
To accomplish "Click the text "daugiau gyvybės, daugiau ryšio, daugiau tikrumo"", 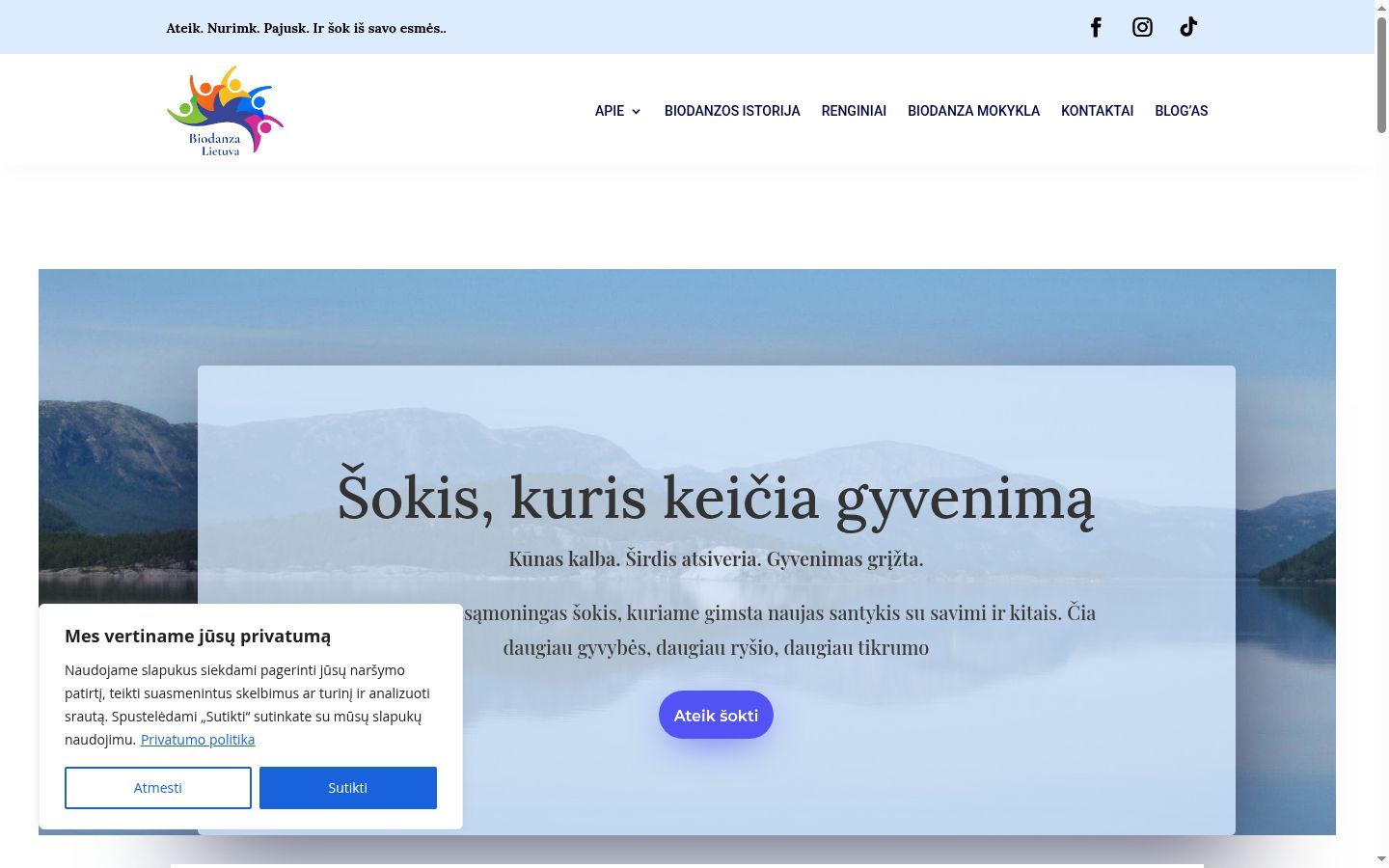I will coord(716,647).
